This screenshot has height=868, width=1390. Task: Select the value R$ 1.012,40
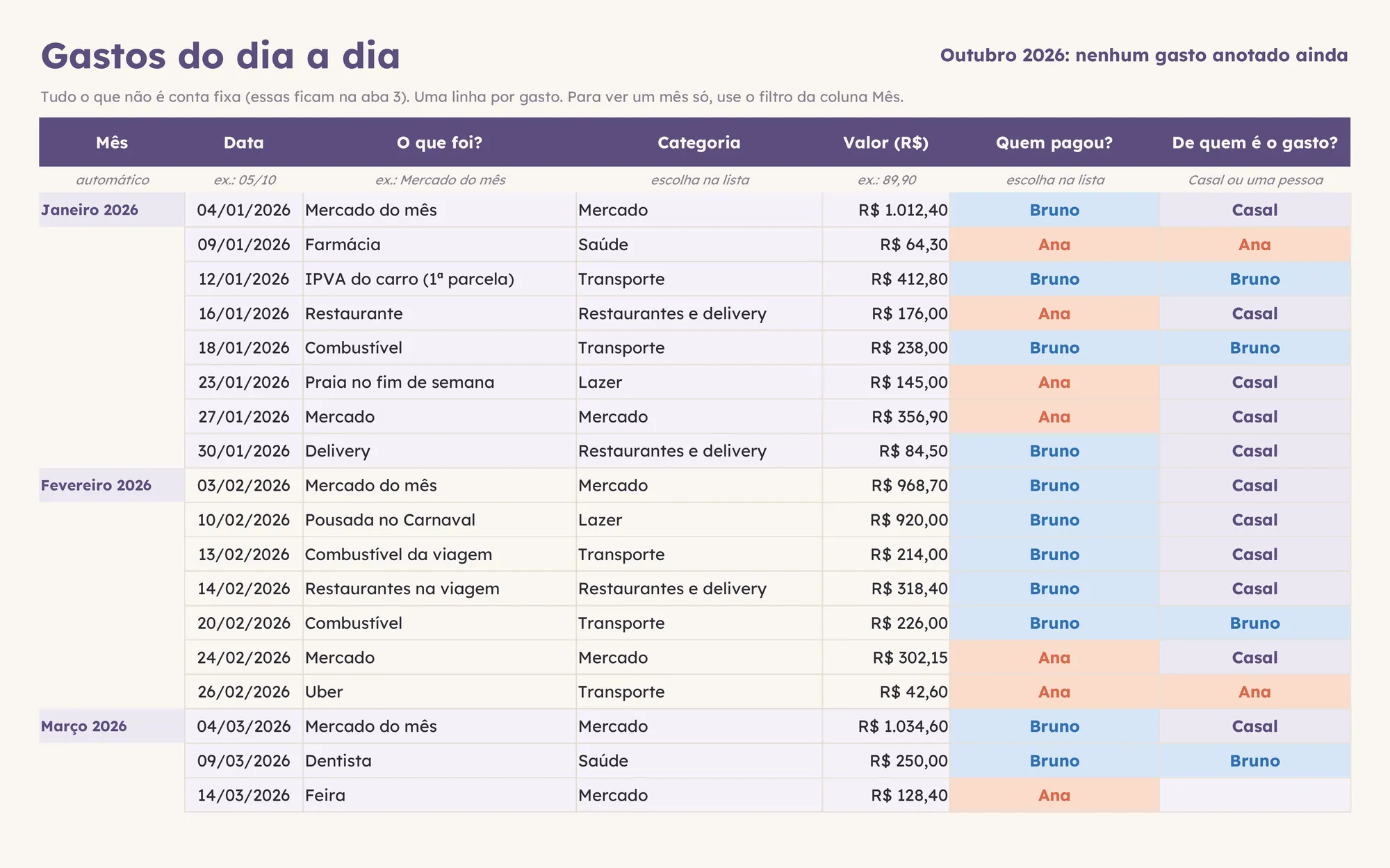tap(885, 210)
